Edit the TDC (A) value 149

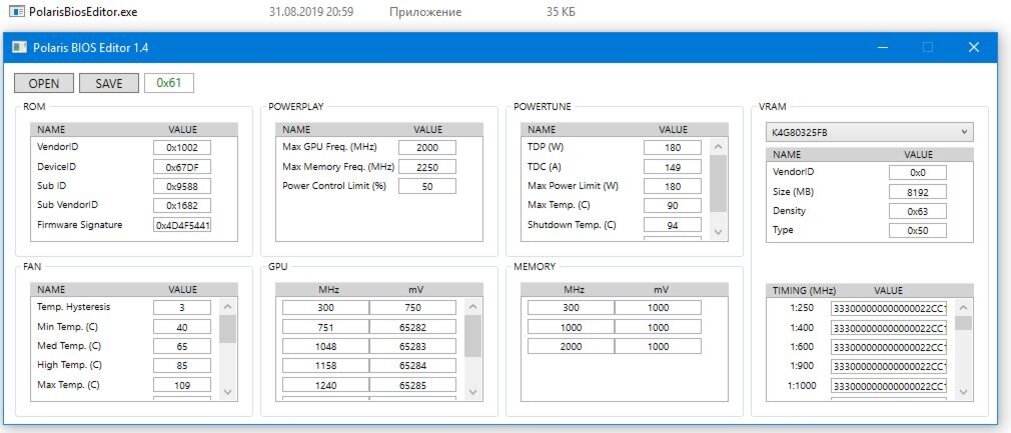click(x=672, y=167)
